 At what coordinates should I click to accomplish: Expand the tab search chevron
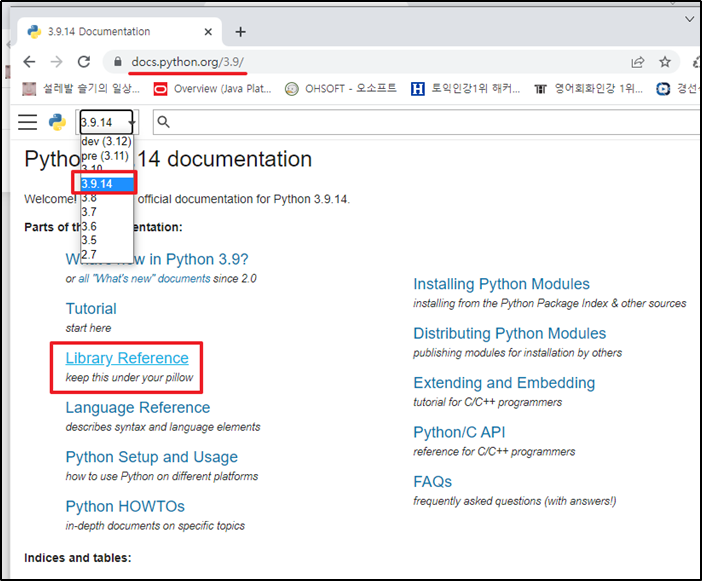[x=689, y=19]
